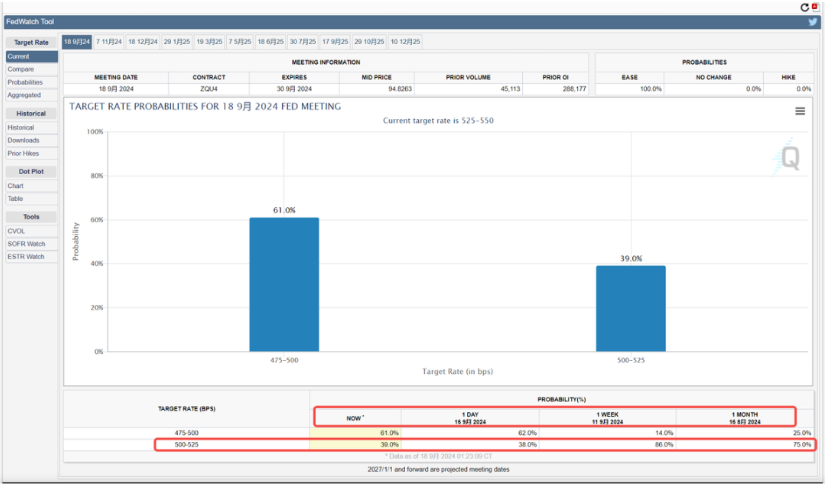Click the 500-525 probability bar
Viewport: 827px width, 492px height.
click(631, 308)
